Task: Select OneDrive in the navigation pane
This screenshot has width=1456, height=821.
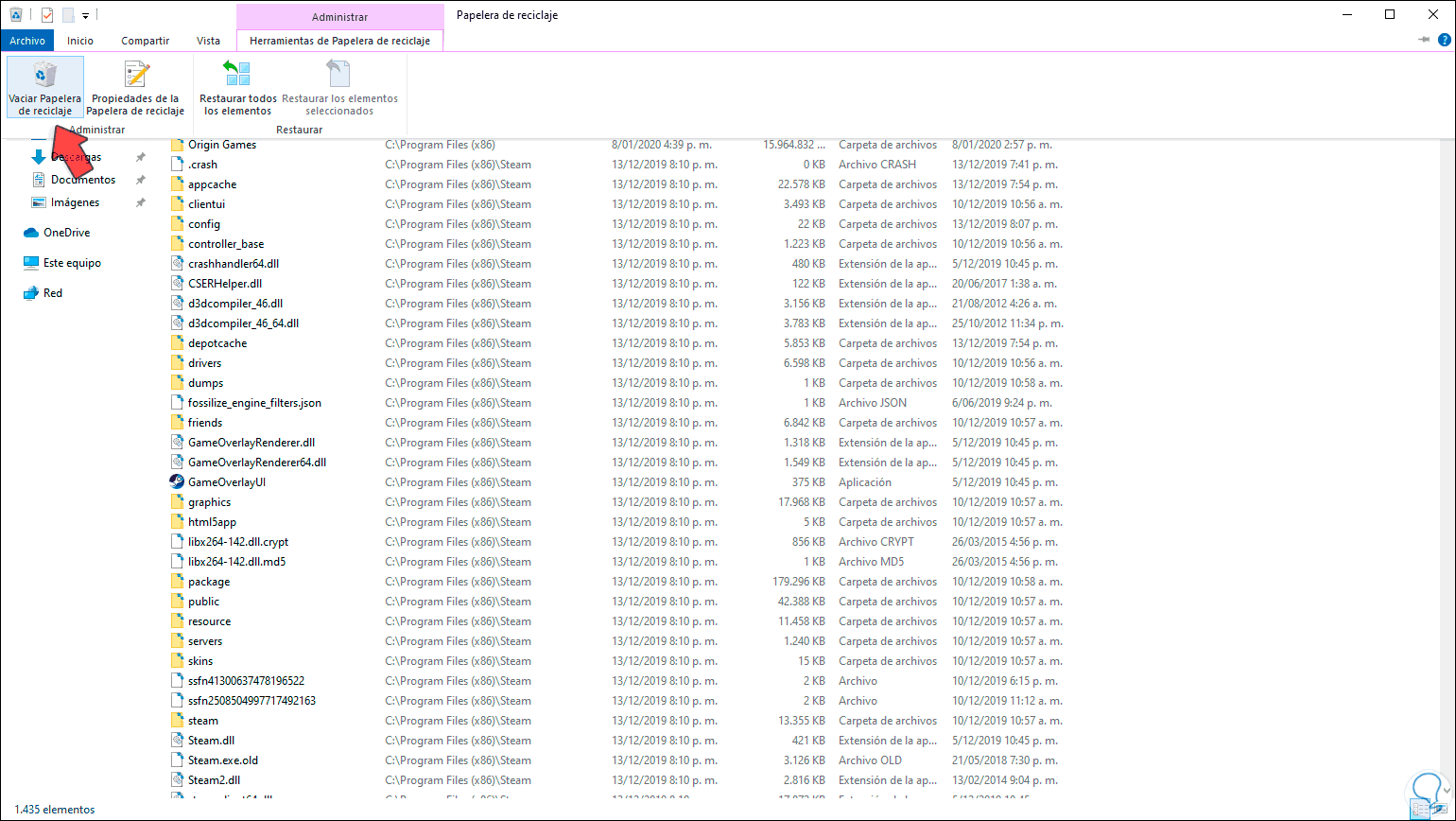Action: tap(66, 233)
